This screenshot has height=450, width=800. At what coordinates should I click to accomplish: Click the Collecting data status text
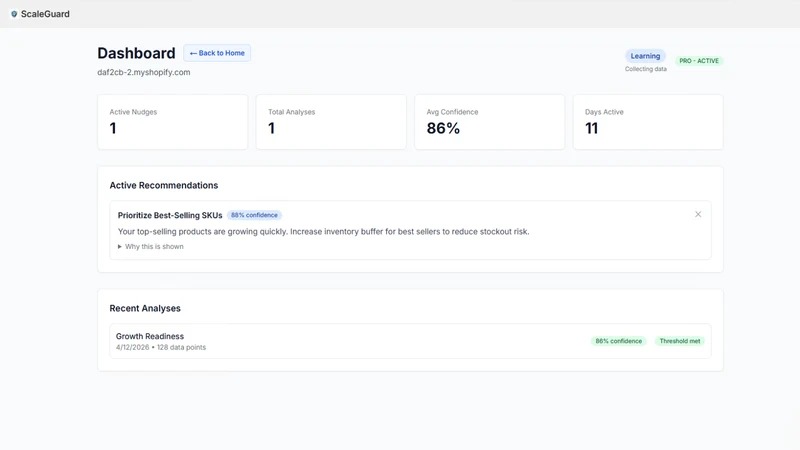click(645, 69)
